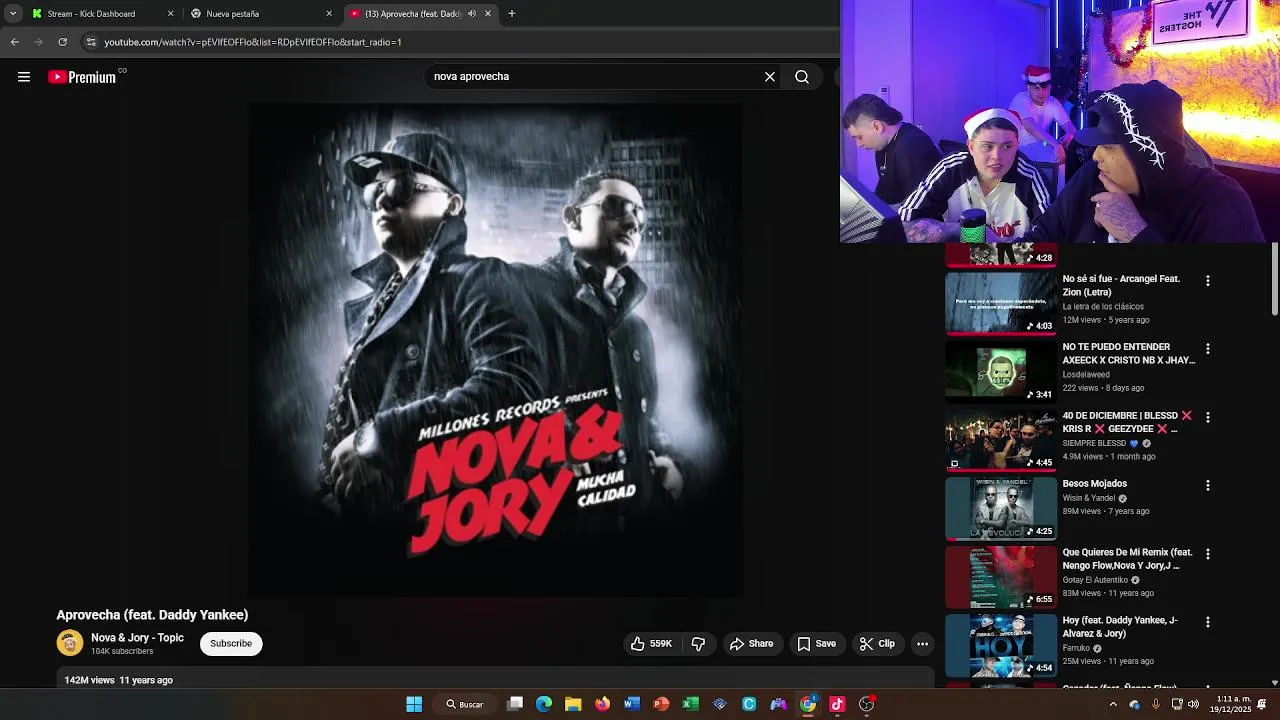1280x720 pixels.
Task: Open Microsoft Word from taskbar
Action: point(631,704)
